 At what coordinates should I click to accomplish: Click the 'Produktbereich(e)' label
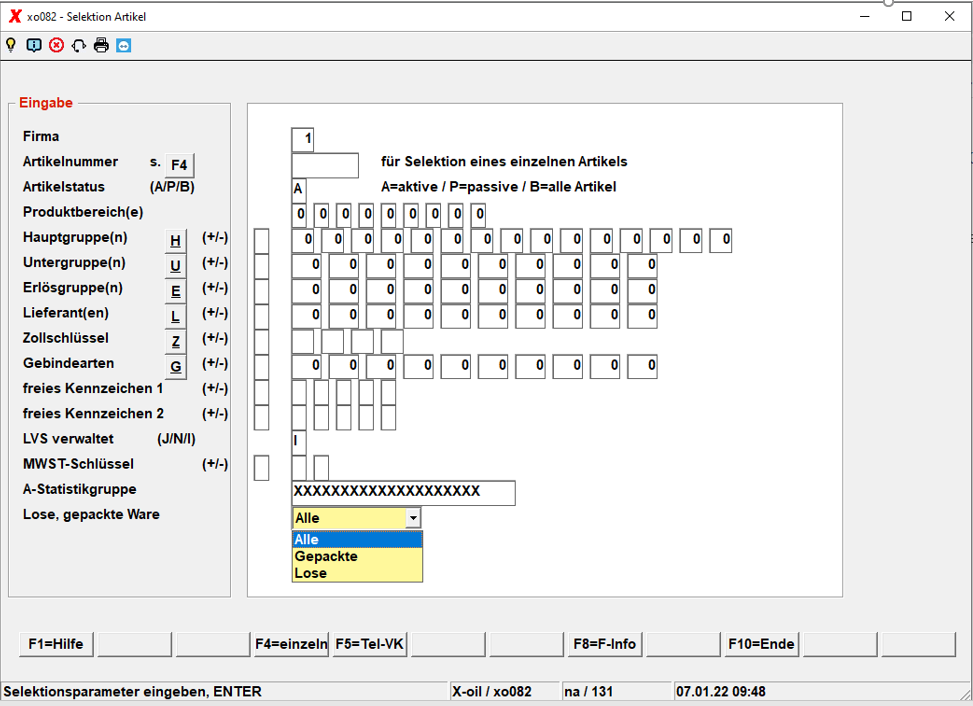pyautogui.click(x=83, y=212)
